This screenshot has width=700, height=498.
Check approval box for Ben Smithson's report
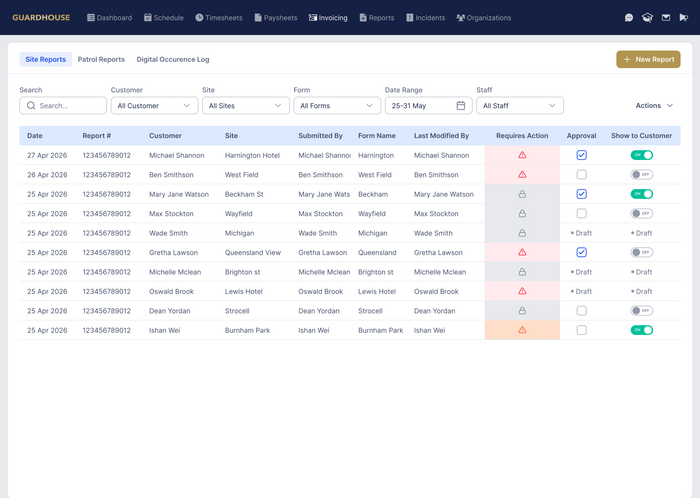pyautogui.click(x=581, y=174)
